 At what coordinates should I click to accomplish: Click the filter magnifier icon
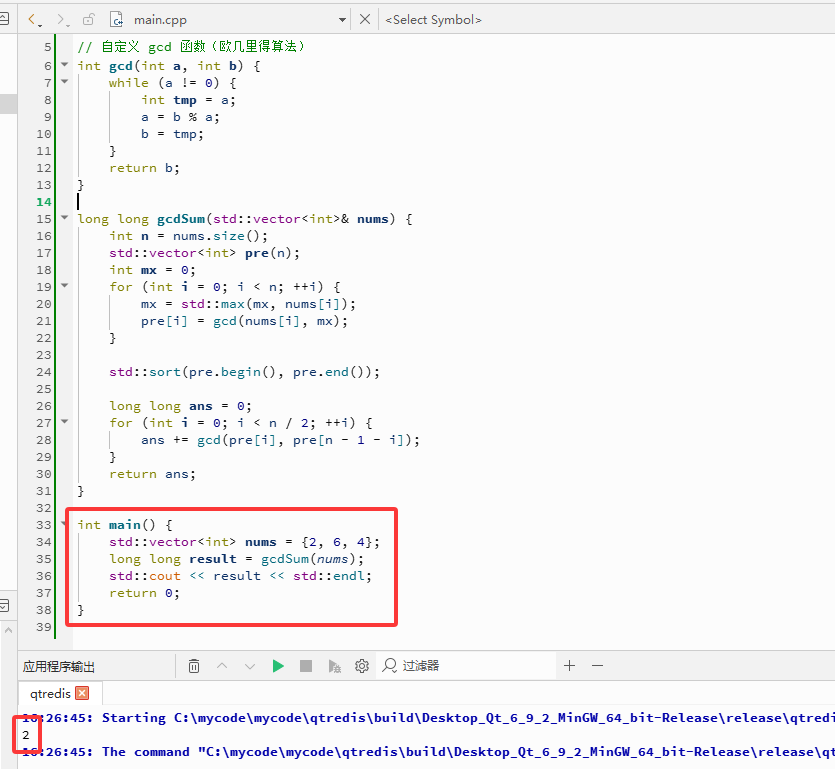pos(389,666)
